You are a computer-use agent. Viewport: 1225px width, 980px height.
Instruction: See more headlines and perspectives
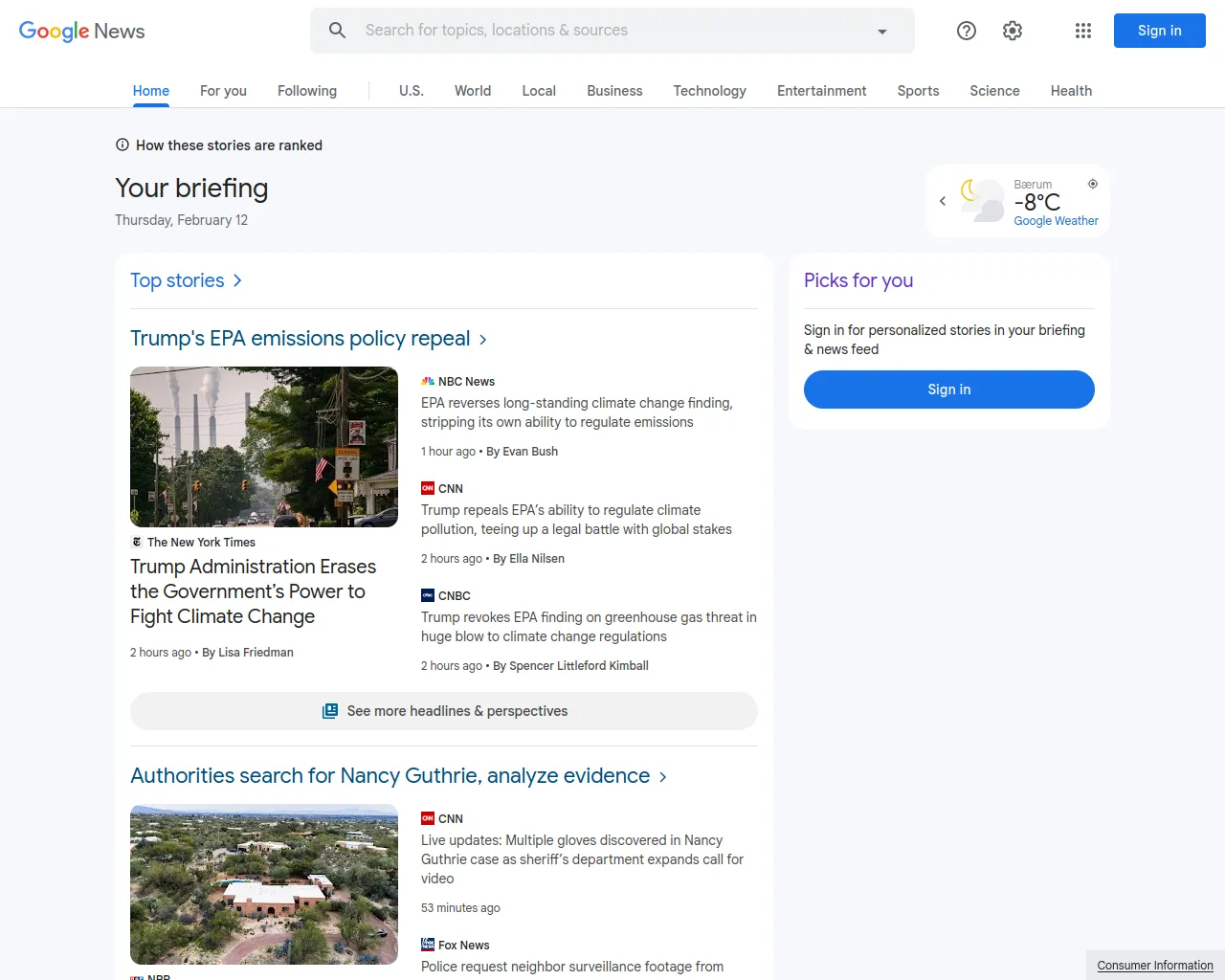click(443, 711)
